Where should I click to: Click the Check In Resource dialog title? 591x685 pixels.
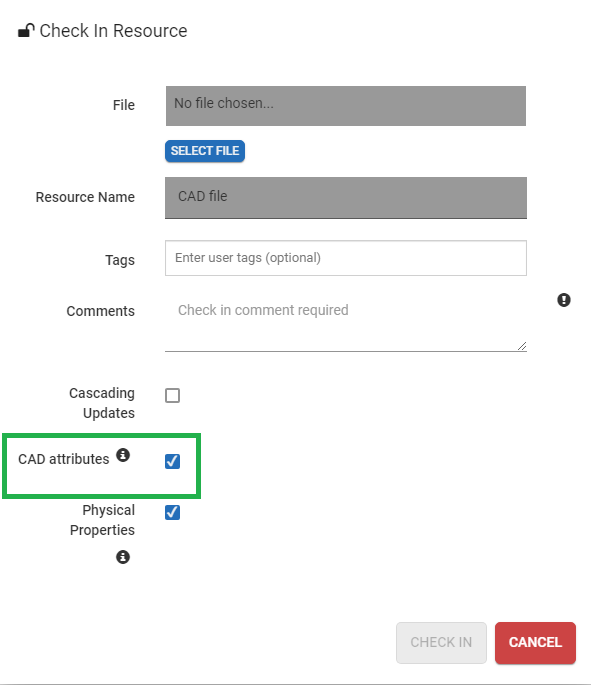[x=113, y=31]
